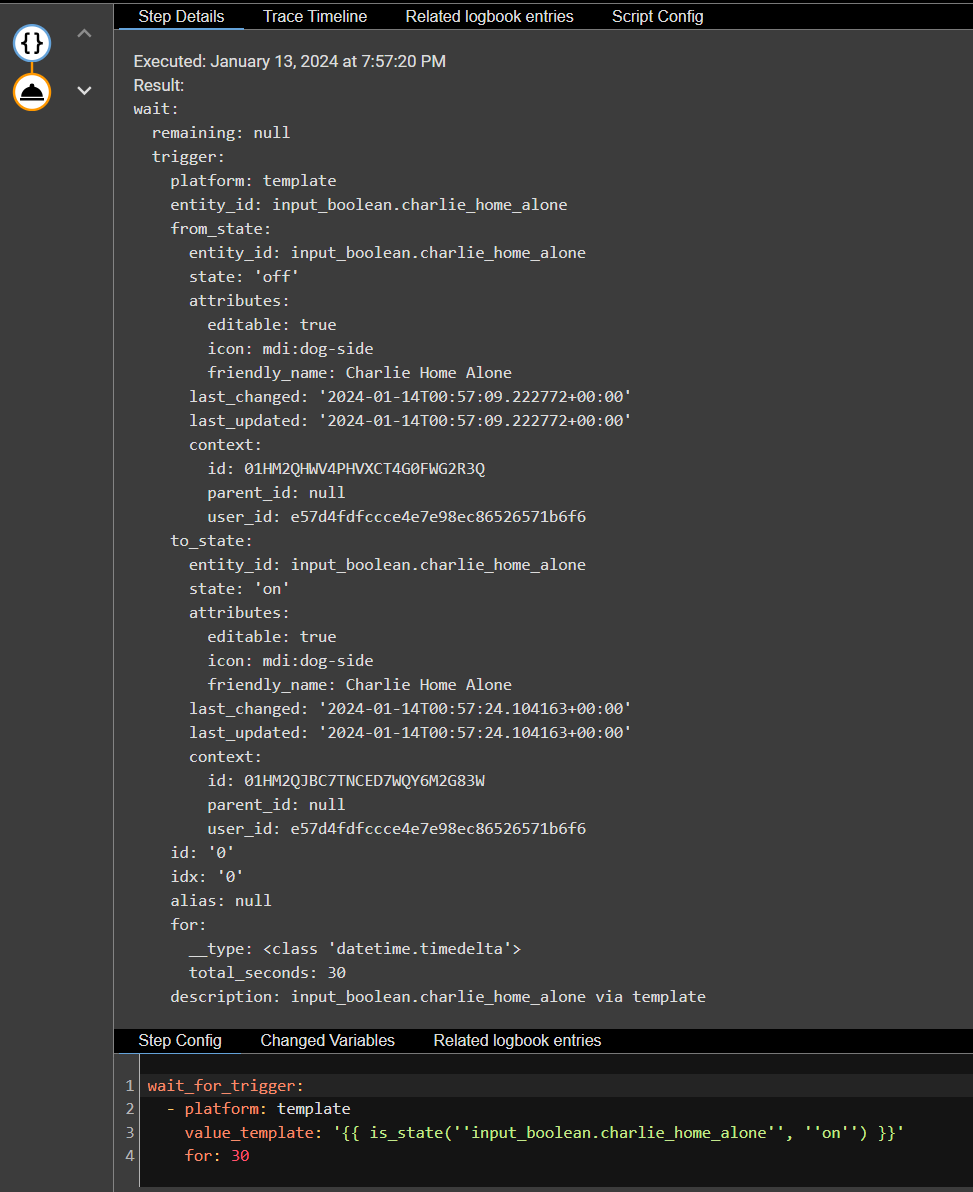Select the orange service call node
The width and height of the screenshot is (973, 1192).
[x=31, y=90]
